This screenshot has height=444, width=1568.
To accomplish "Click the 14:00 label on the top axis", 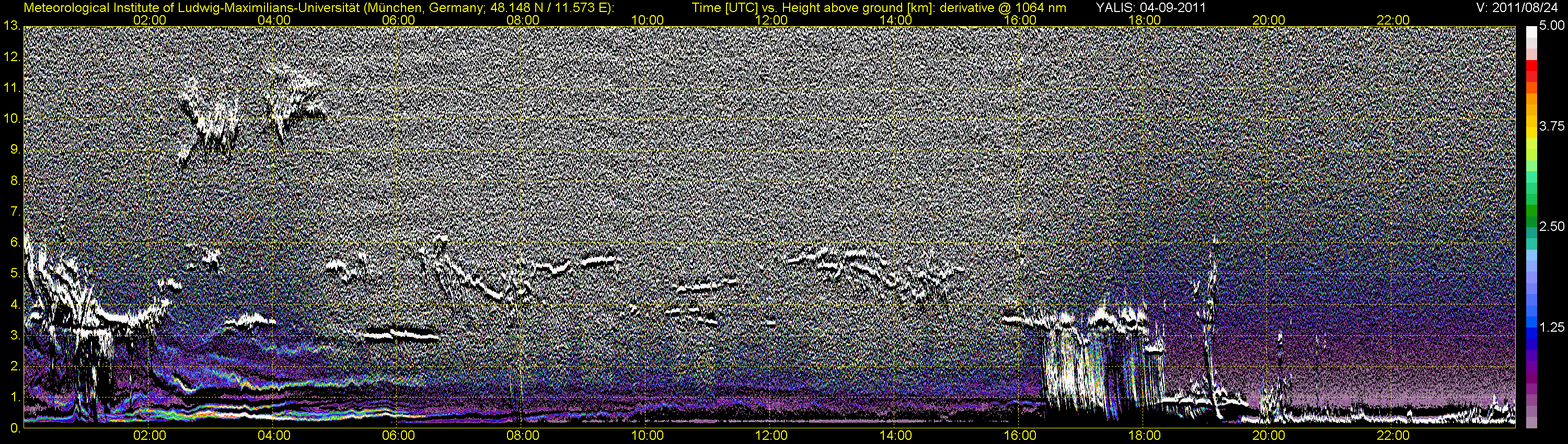I will [896, 20].
